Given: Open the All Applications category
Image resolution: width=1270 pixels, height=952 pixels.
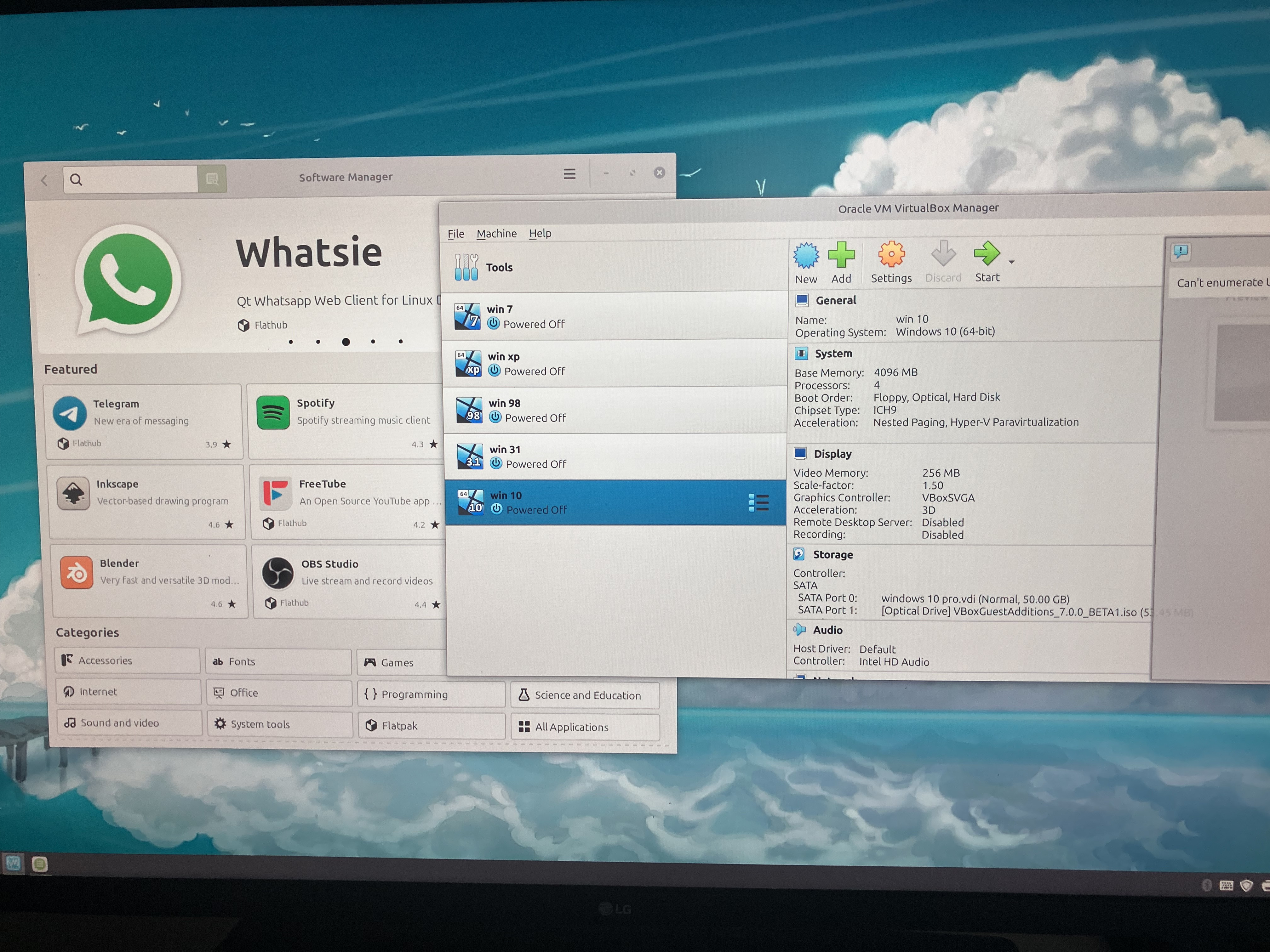Looking at the screenshot, I should (x=586, y=727).
